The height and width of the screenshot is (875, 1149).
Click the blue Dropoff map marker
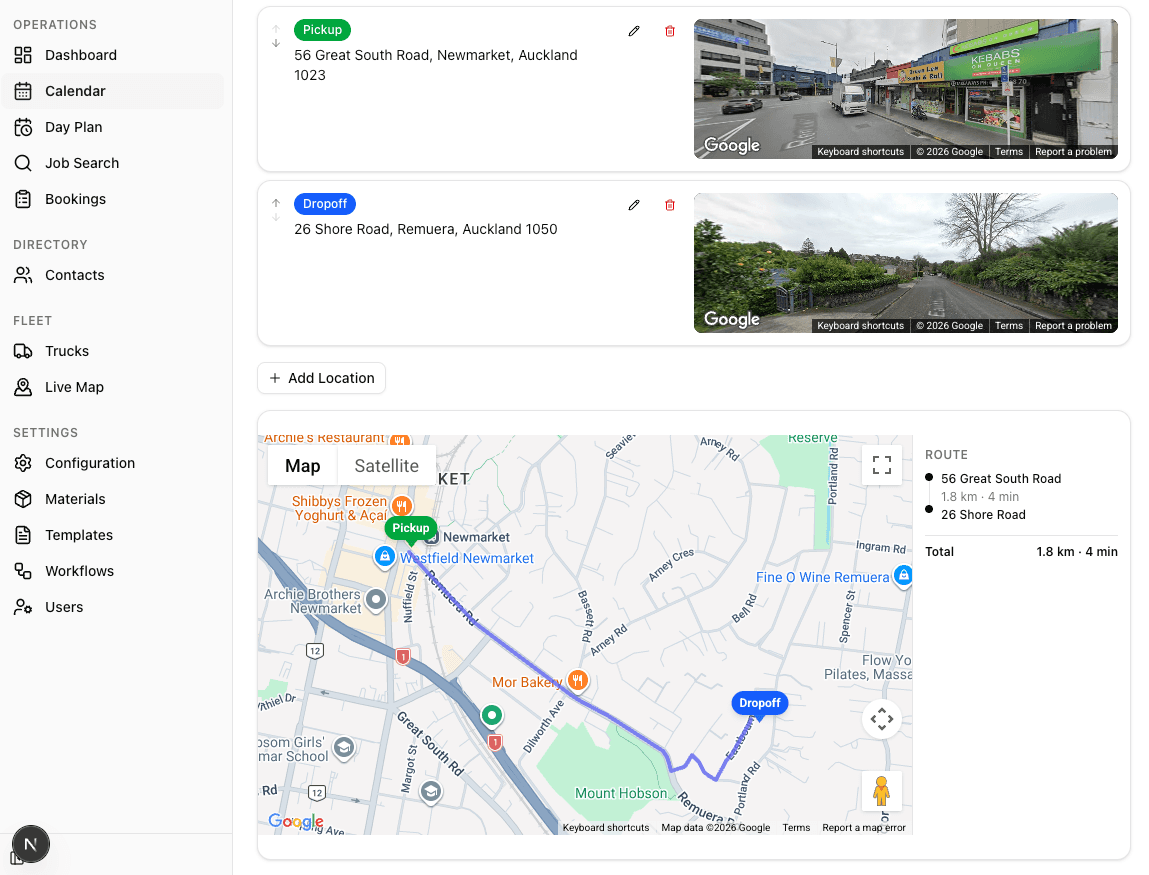[759, 704]
